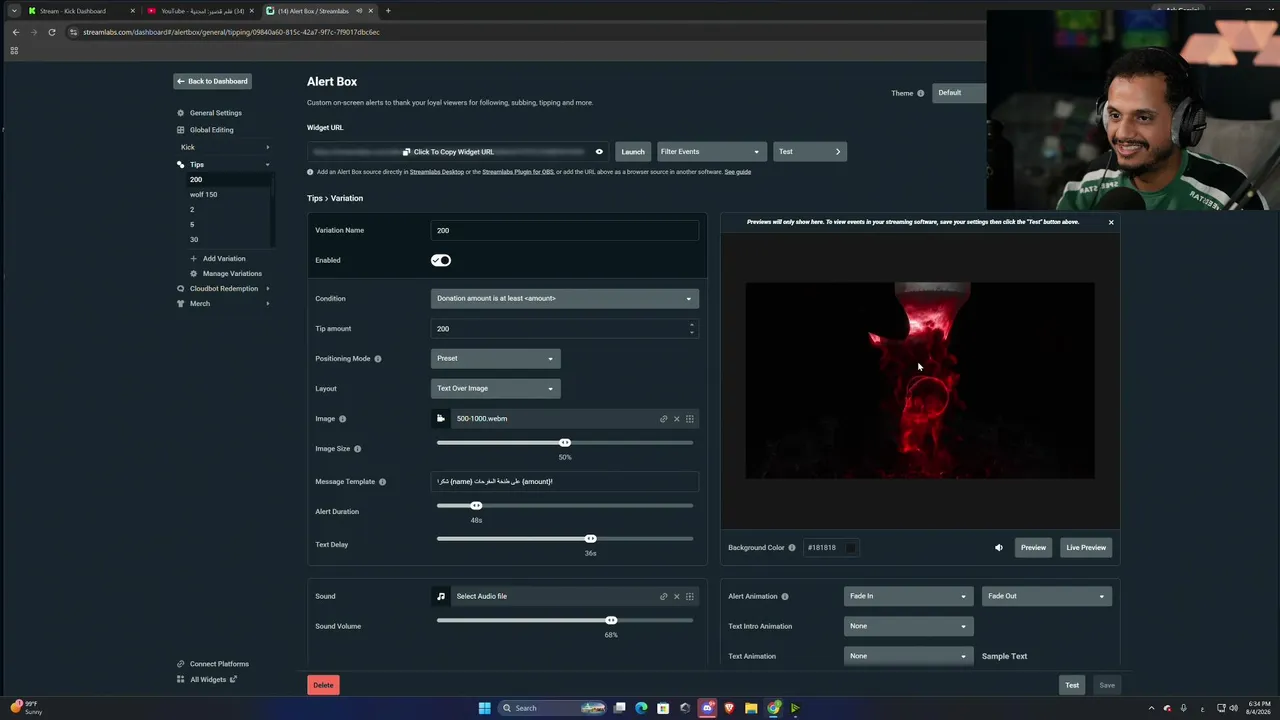Expand the Merch section in sidebar
The image size is (1280, 720).
pos(224,304)
